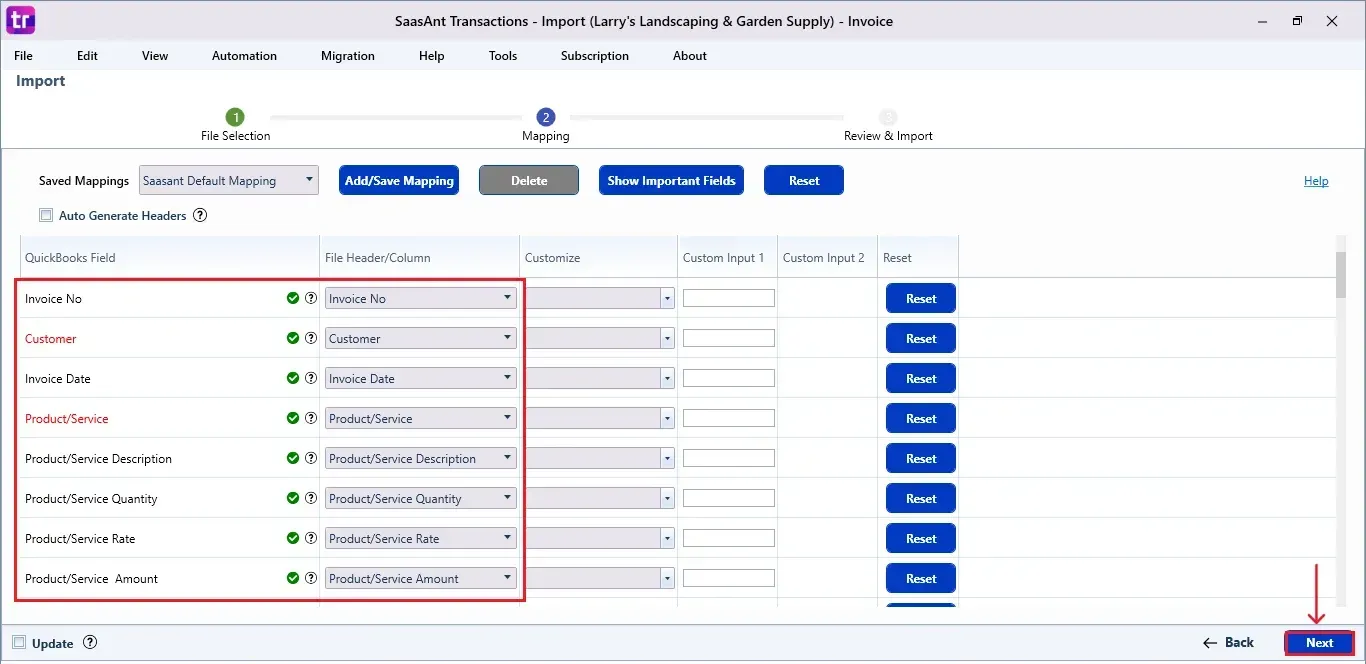Tick the Update checkbox
The height and width of the screenshot is (664, 1366).
click(19, 643)
